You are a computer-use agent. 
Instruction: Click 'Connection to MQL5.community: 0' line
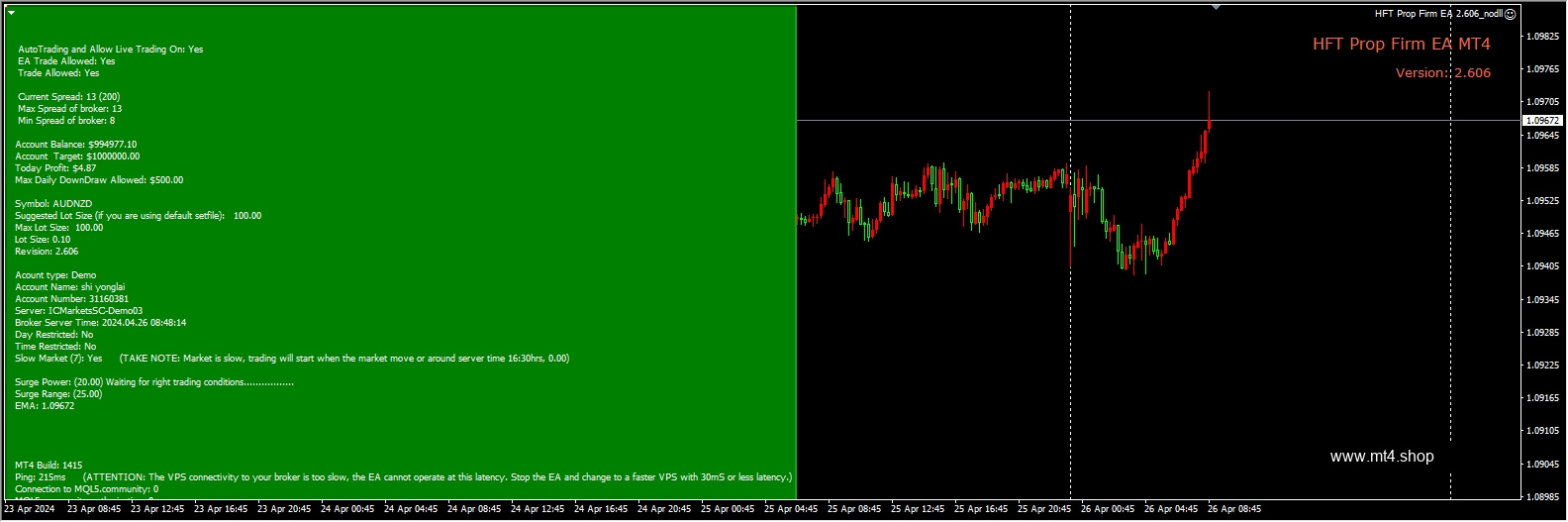point(86,489)
